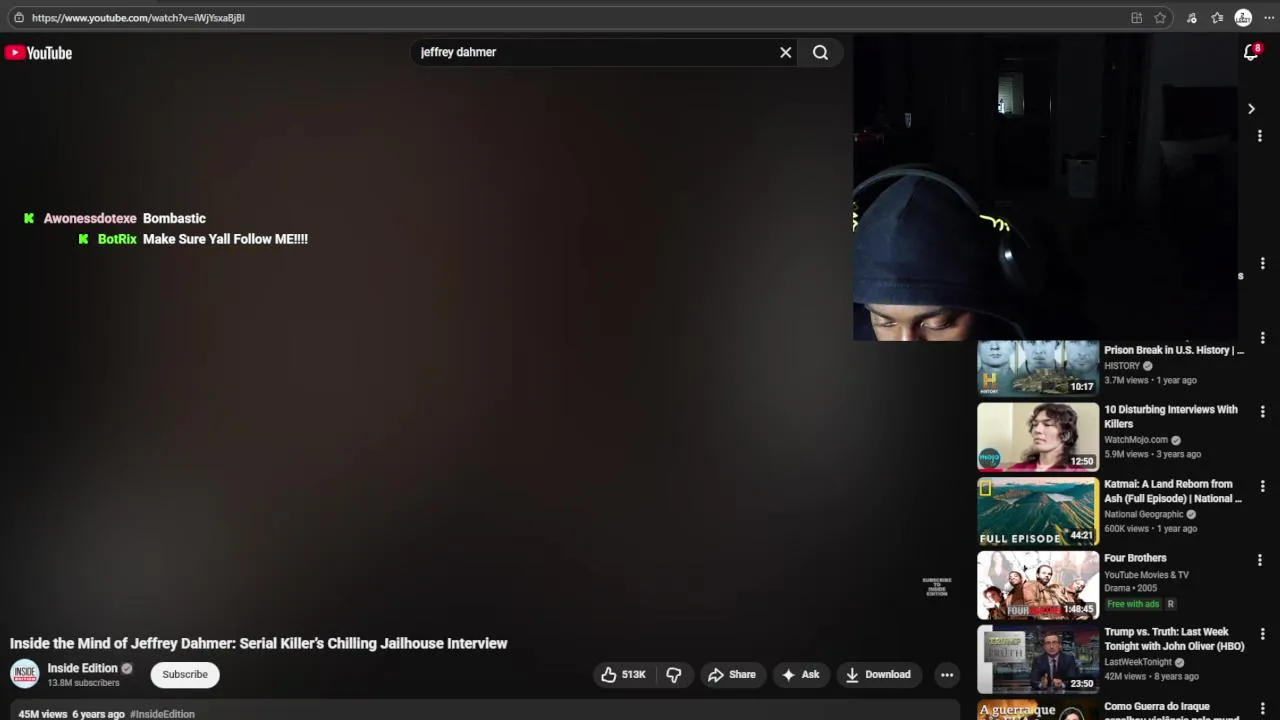The width and height of the screenshot is (1280, 720).
Task: Open browser favorites list icon
Action: [1217, 18]
